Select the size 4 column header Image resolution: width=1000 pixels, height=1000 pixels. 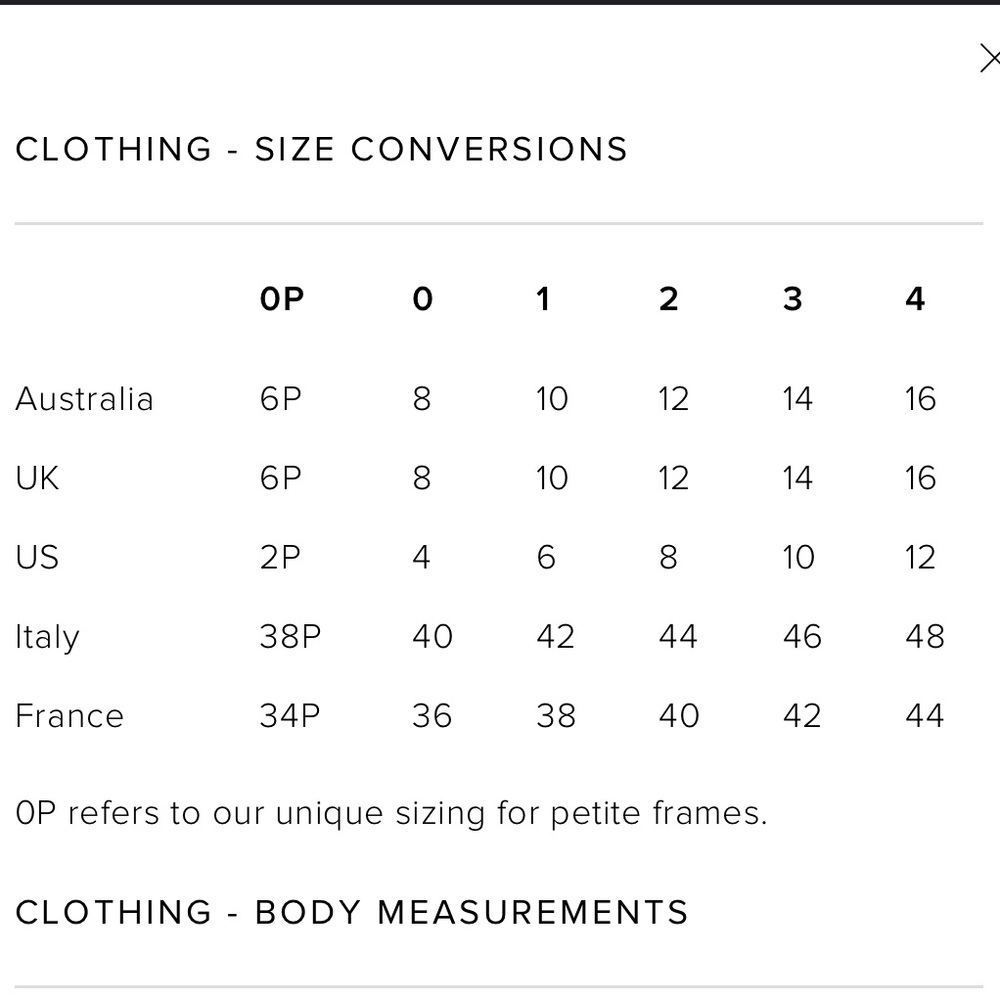(915, 299)
